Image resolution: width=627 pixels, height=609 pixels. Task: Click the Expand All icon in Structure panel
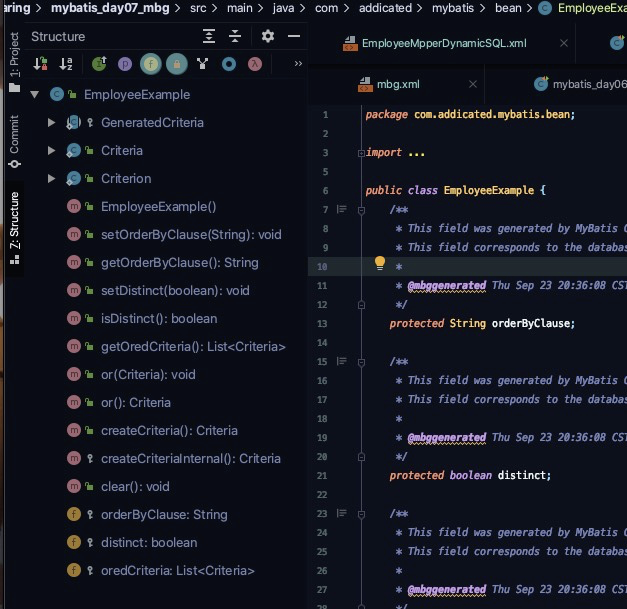(209, 36)
